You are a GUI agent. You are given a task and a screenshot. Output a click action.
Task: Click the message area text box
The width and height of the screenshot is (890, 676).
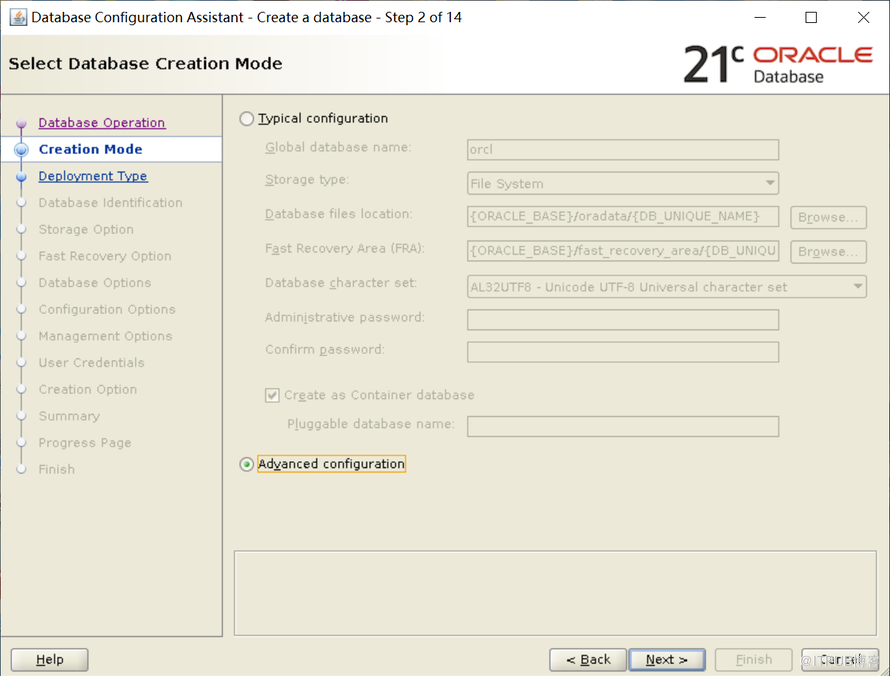(x=555, y=593)
